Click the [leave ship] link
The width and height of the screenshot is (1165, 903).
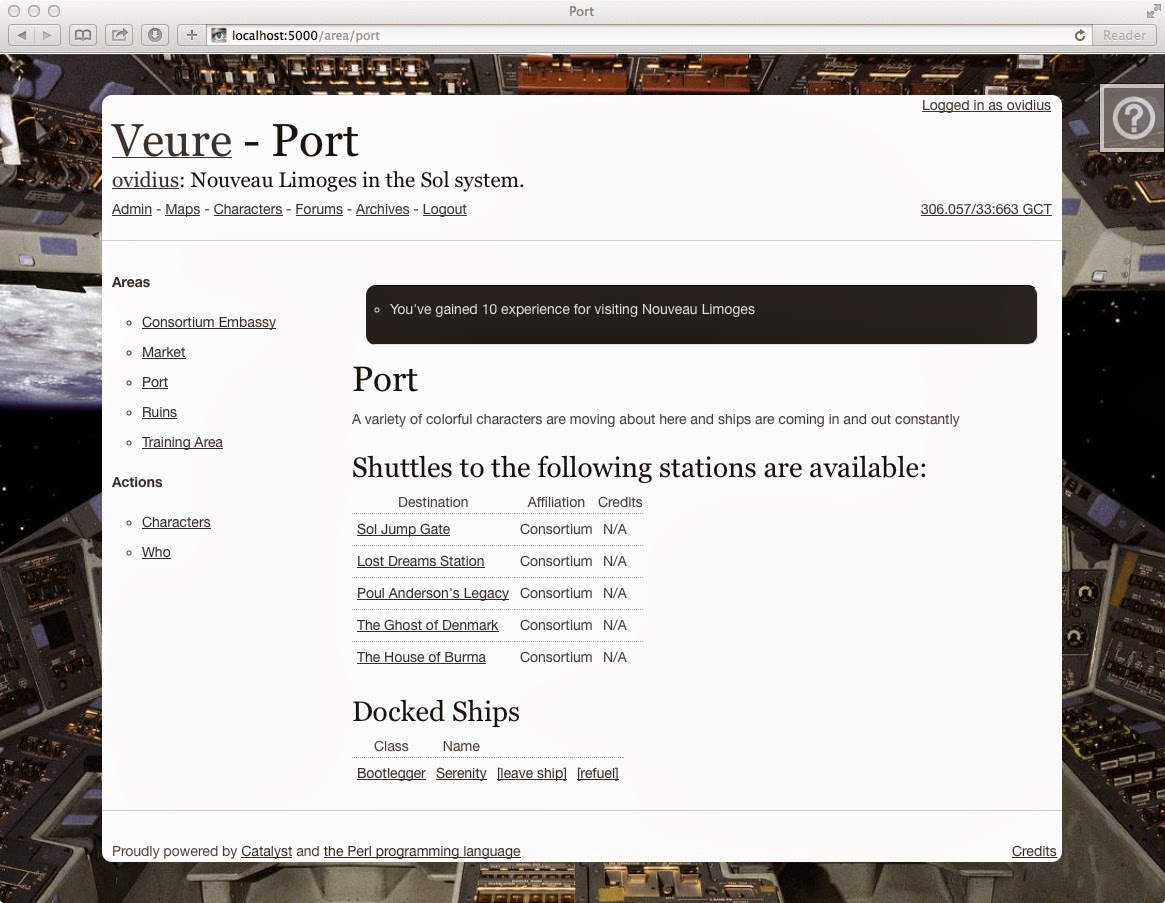pos(531,773)
